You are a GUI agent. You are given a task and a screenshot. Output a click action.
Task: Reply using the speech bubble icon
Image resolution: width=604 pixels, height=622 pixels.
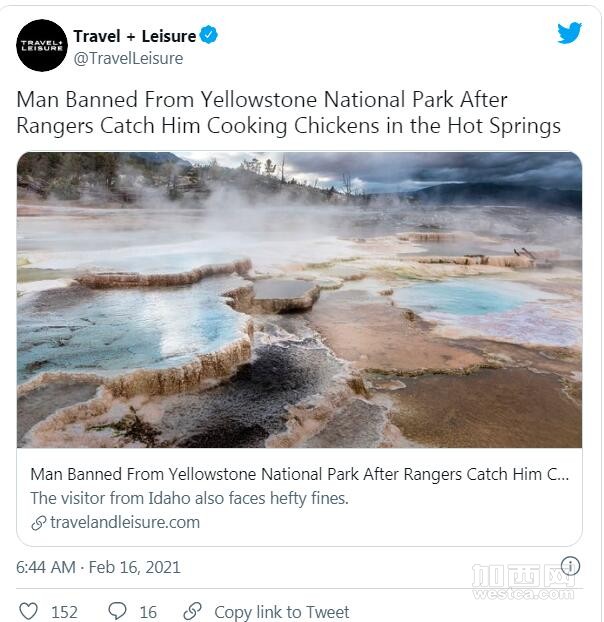point(117,611)
